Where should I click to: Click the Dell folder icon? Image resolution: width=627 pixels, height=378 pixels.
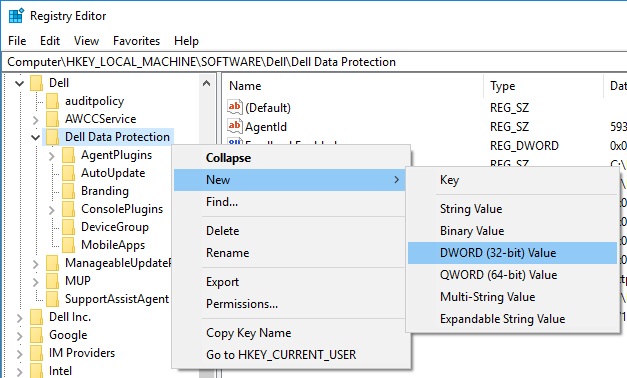36,83
